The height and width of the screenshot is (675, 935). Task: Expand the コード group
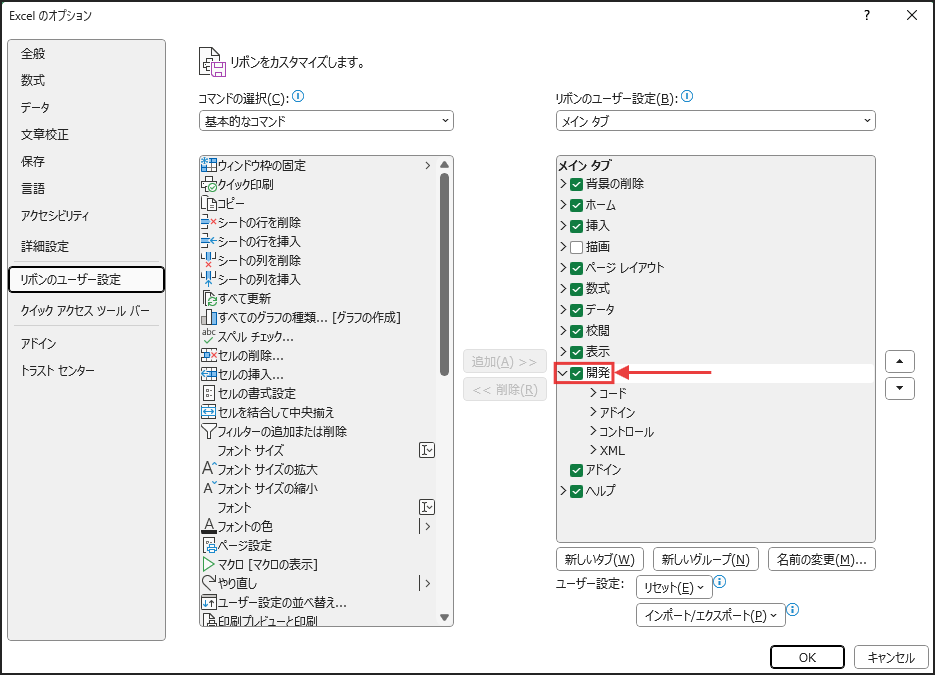[x=593, y=392]
